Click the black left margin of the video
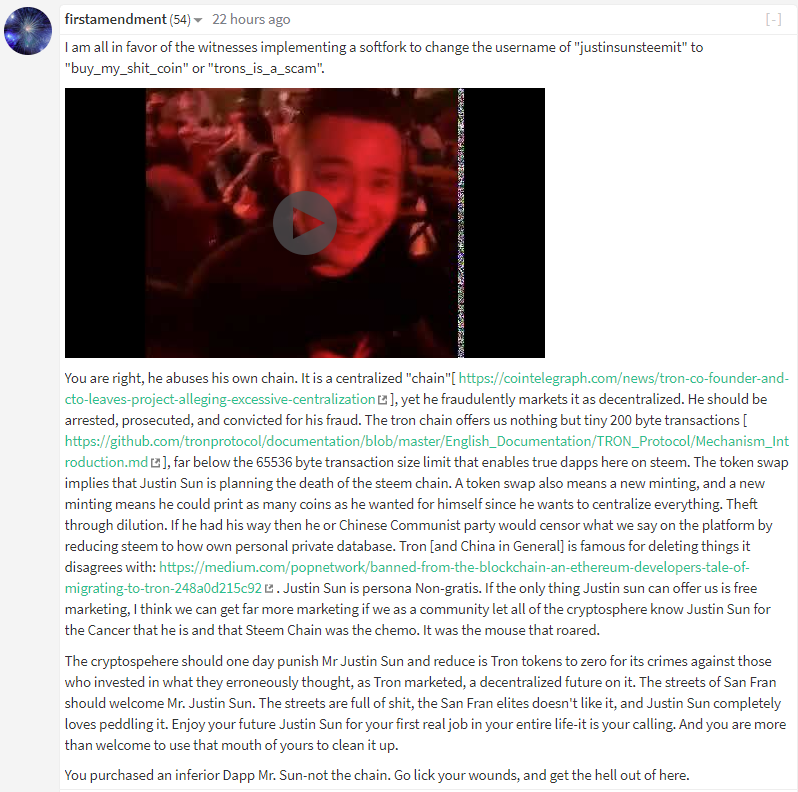798x792 pixels. (105, 223)
